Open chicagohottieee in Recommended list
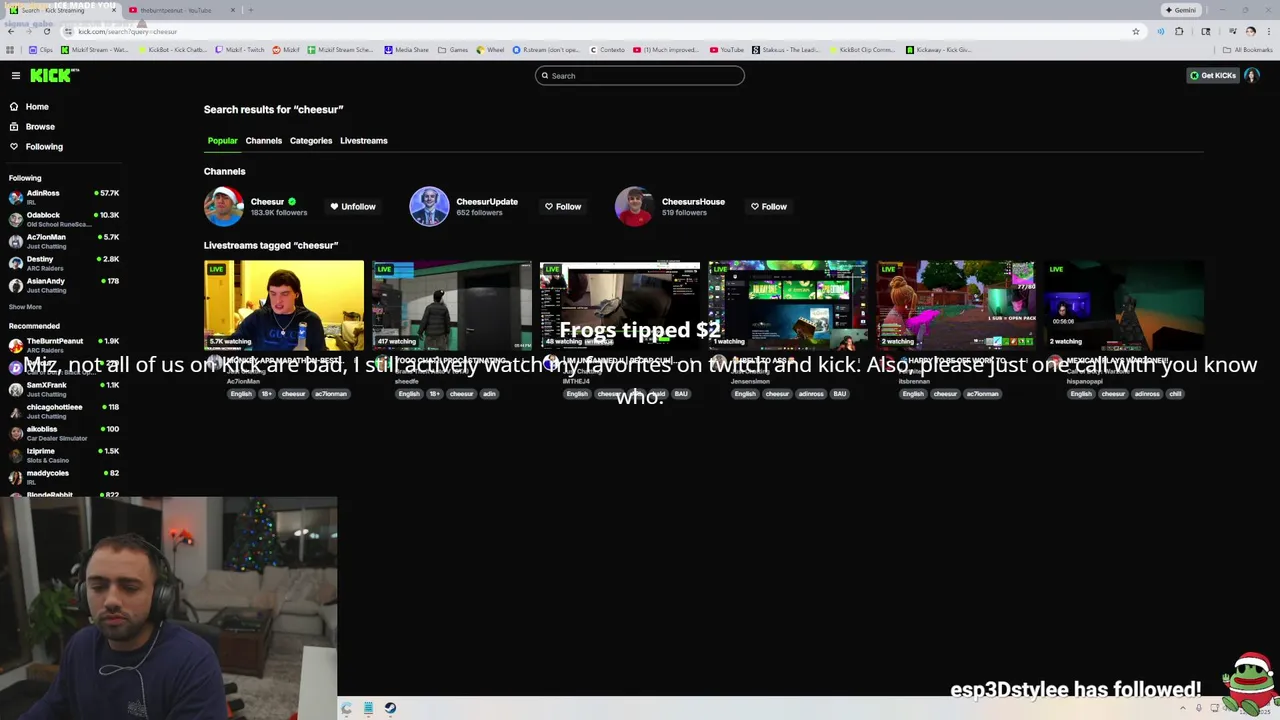 pos(64,411)
